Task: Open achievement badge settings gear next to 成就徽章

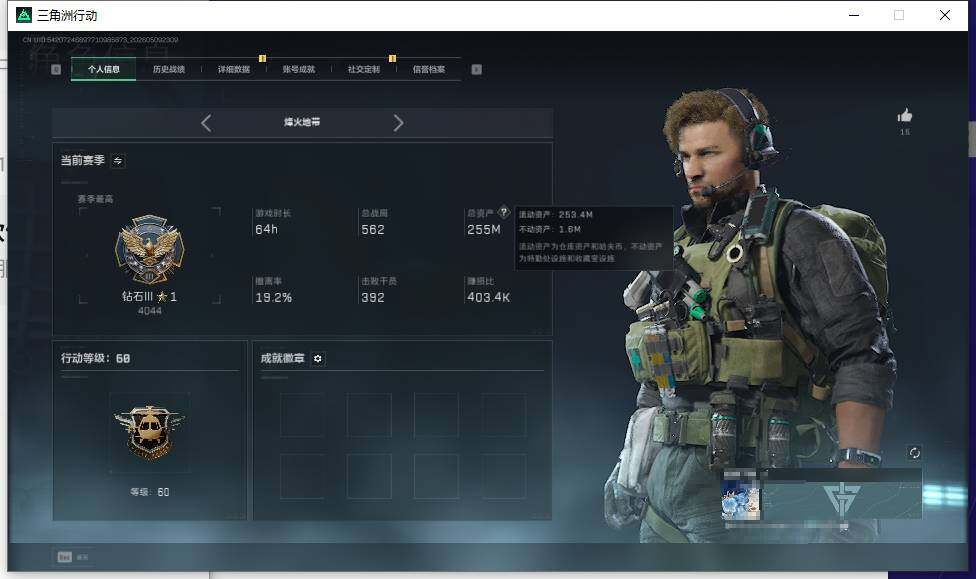Action: pos(317,359)
